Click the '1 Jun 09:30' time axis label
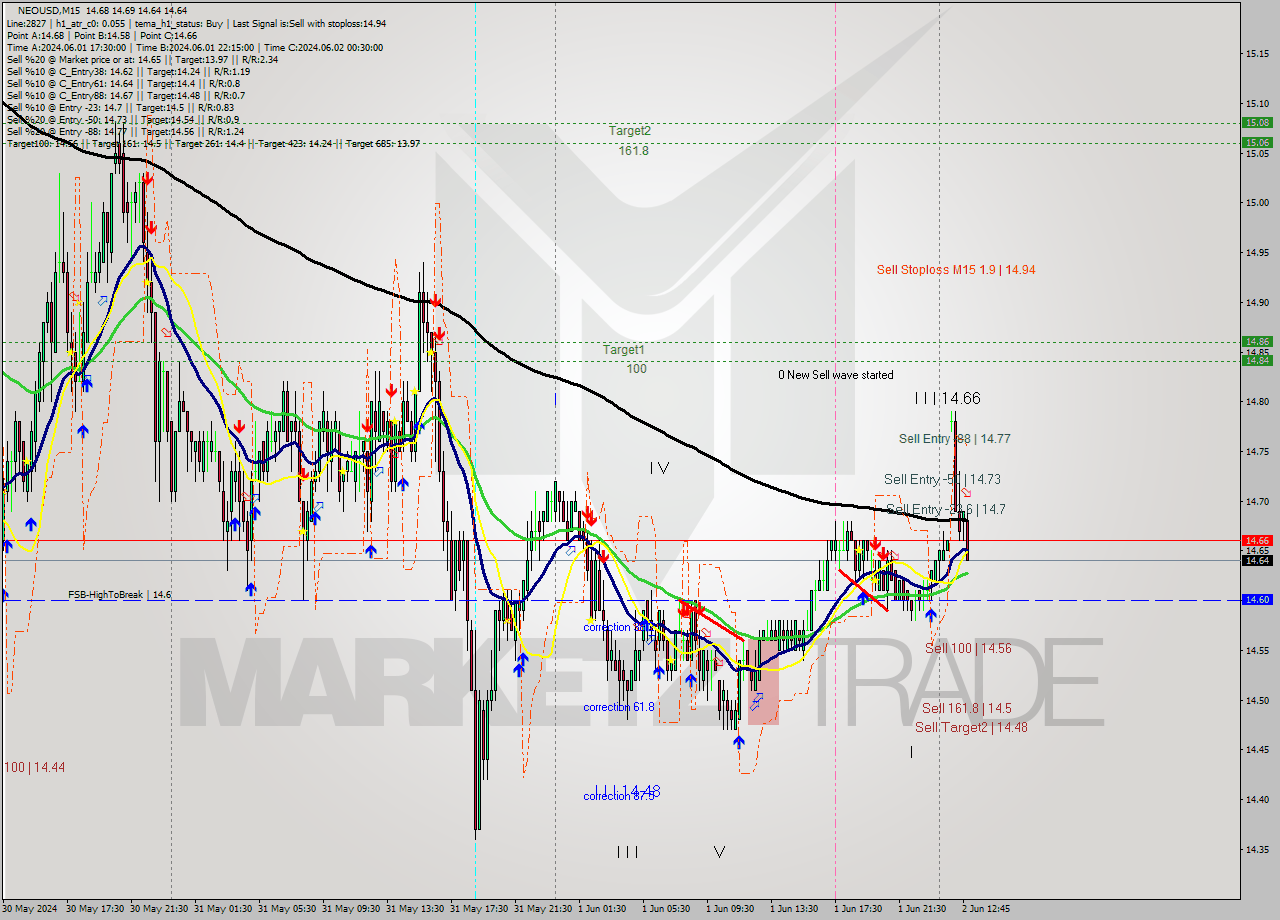Image resolution: width=1280 pixels, height=920 pixels. tap(730, 909)
